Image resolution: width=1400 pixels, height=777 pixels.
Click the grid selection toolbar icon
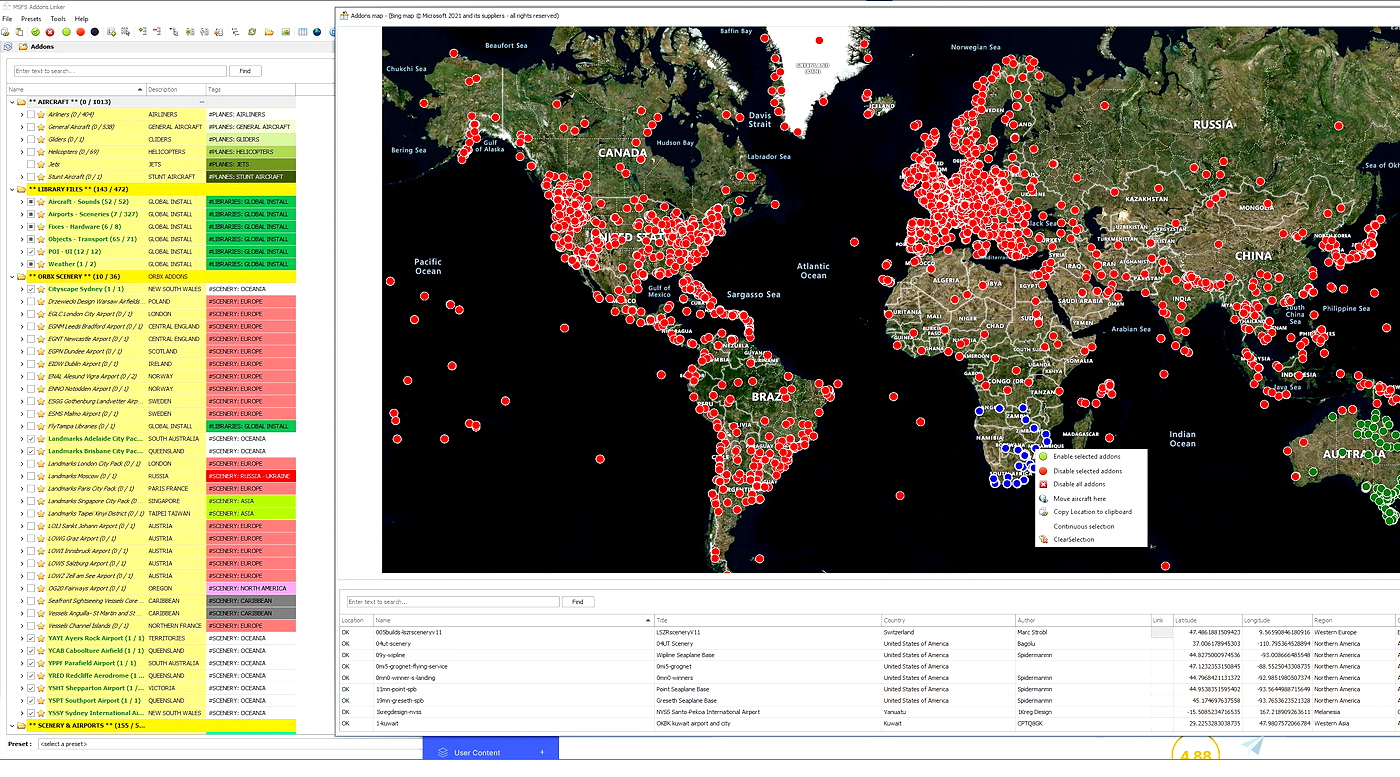click(x=126, y=32)
